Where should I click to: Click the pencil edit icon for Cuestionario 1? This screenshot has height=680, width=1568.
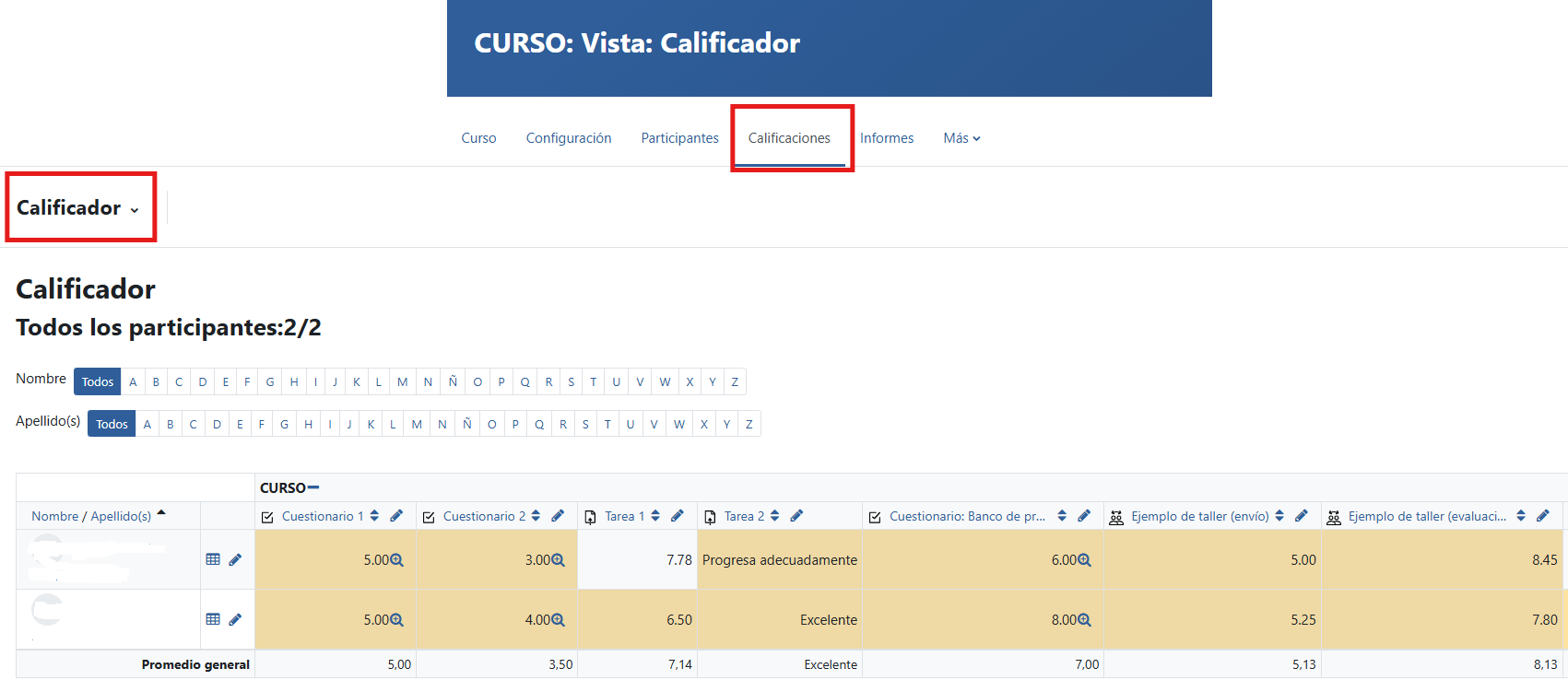pos(396,516)
